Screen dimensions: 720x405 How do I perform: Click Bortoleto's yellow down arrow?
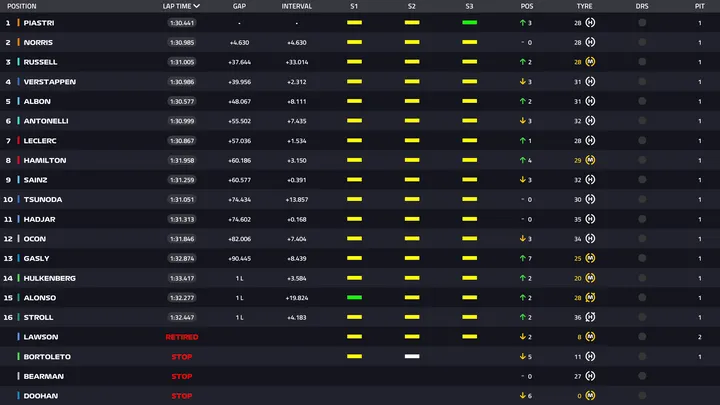523,356
